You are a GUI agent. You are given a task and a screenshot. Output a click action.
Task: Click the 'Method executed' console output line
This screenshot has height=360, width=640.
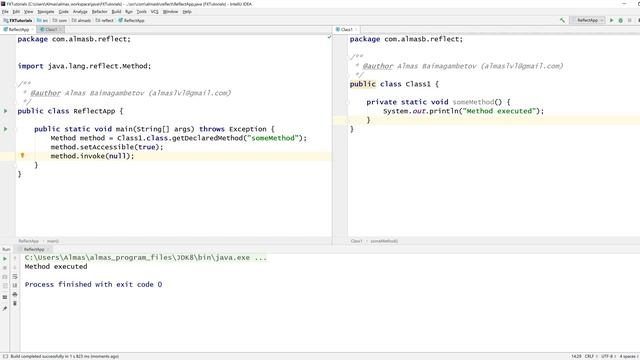pos(56,267)
